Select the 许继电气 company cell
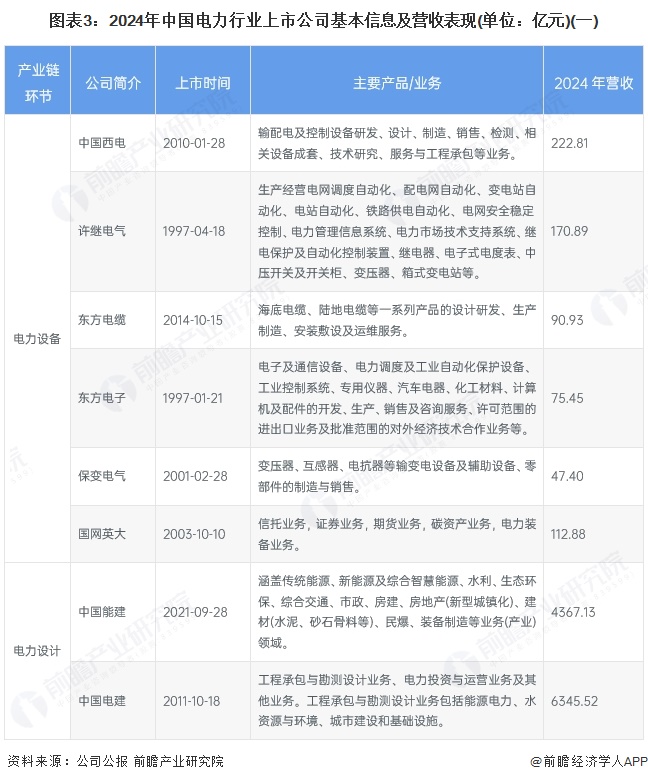Screen dimensions: 648x782 pyautogui.click(x=113, y=231)
